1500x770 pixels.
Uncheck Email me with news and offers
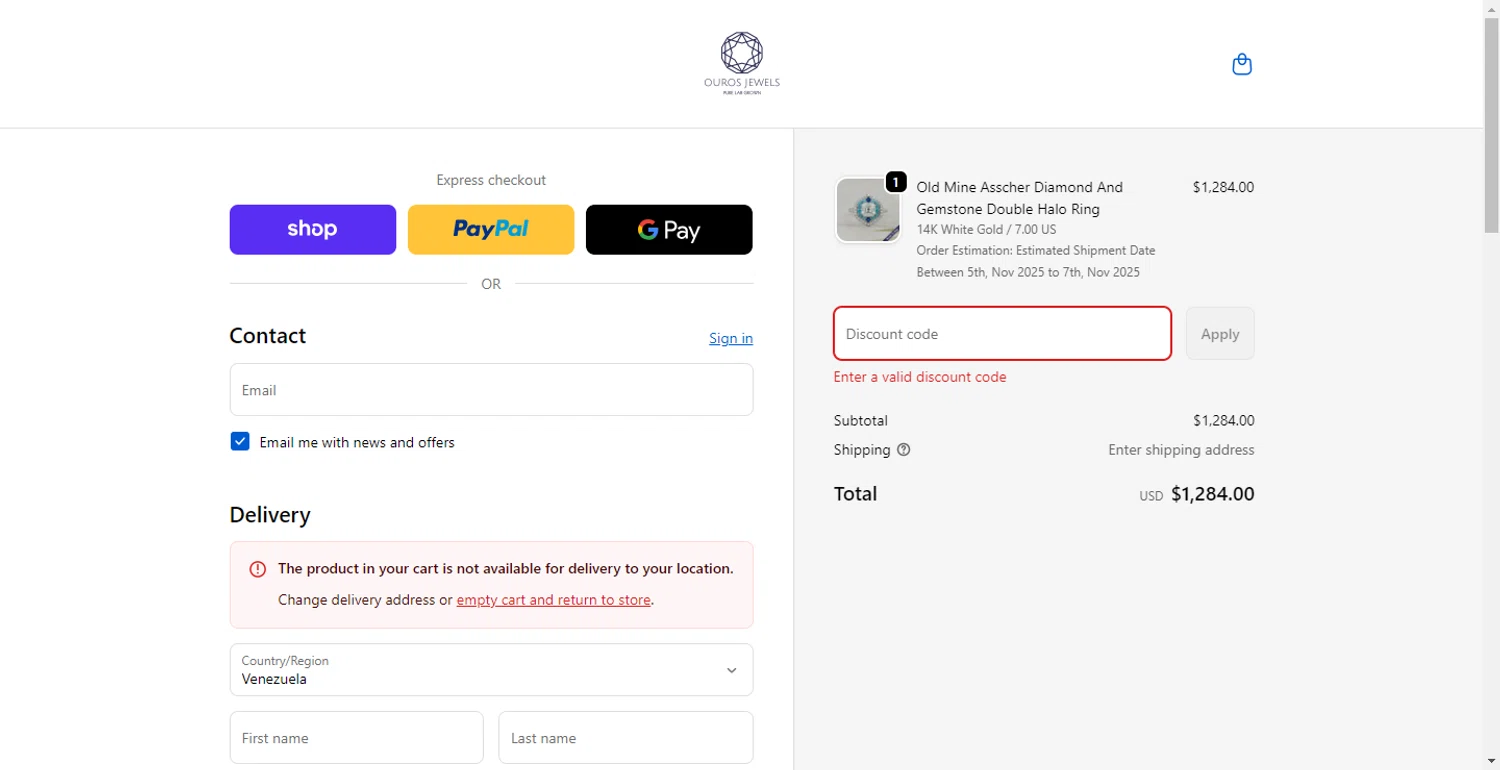click(240, 442)
